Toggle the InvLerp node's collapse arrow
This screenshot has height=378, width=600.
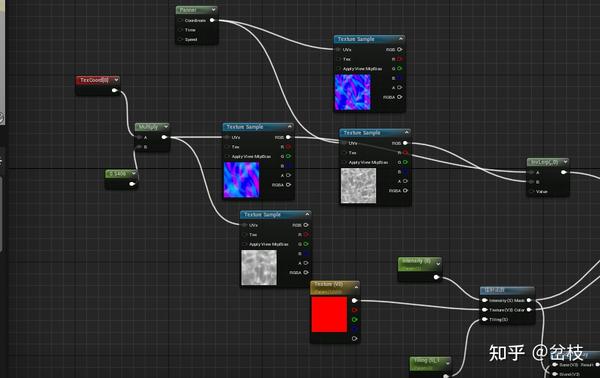pos(565,162)
